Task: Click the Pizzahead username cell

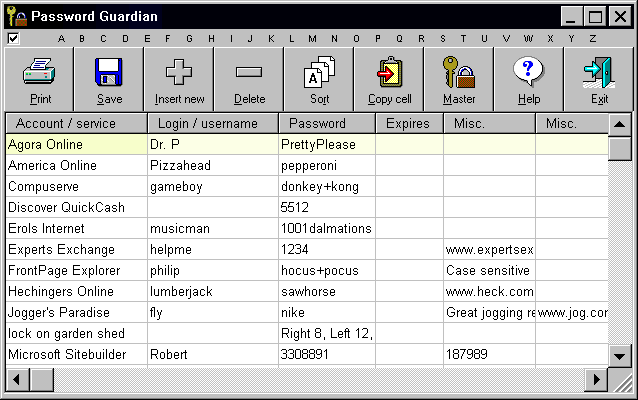Action: (x=213, y=166)
